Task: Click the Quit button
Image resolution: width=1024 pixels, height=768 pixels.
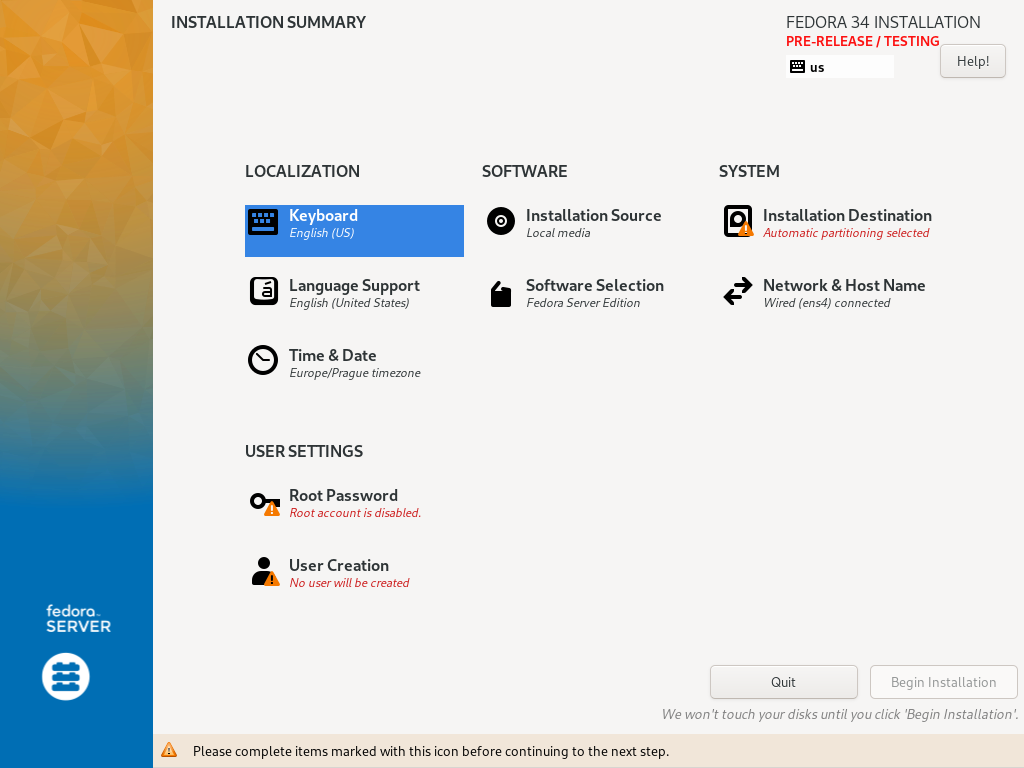Action: pos(784,682)
